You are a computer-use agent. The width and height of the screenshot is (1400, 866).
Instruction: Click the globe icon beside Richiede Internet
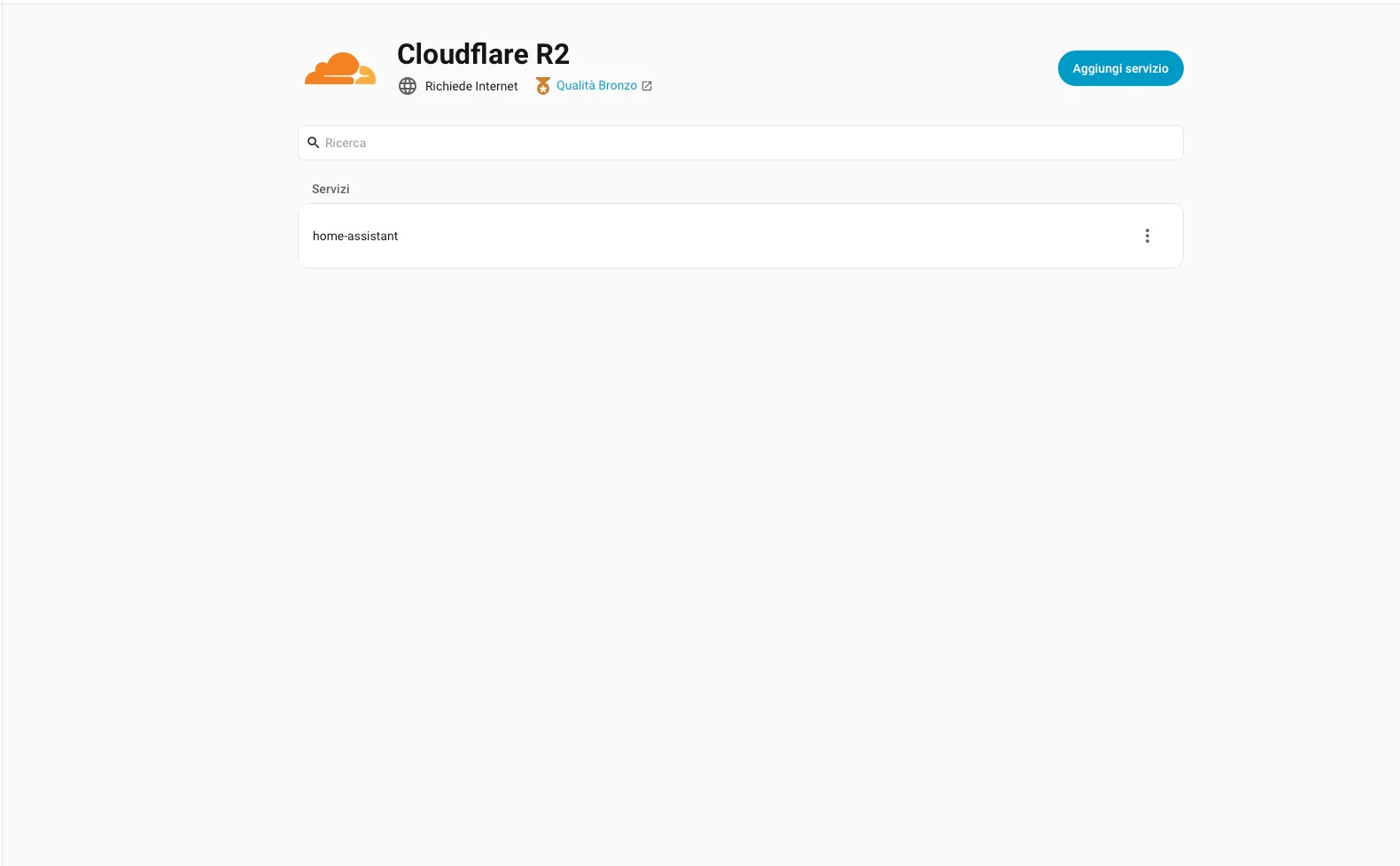coord(408,86)
